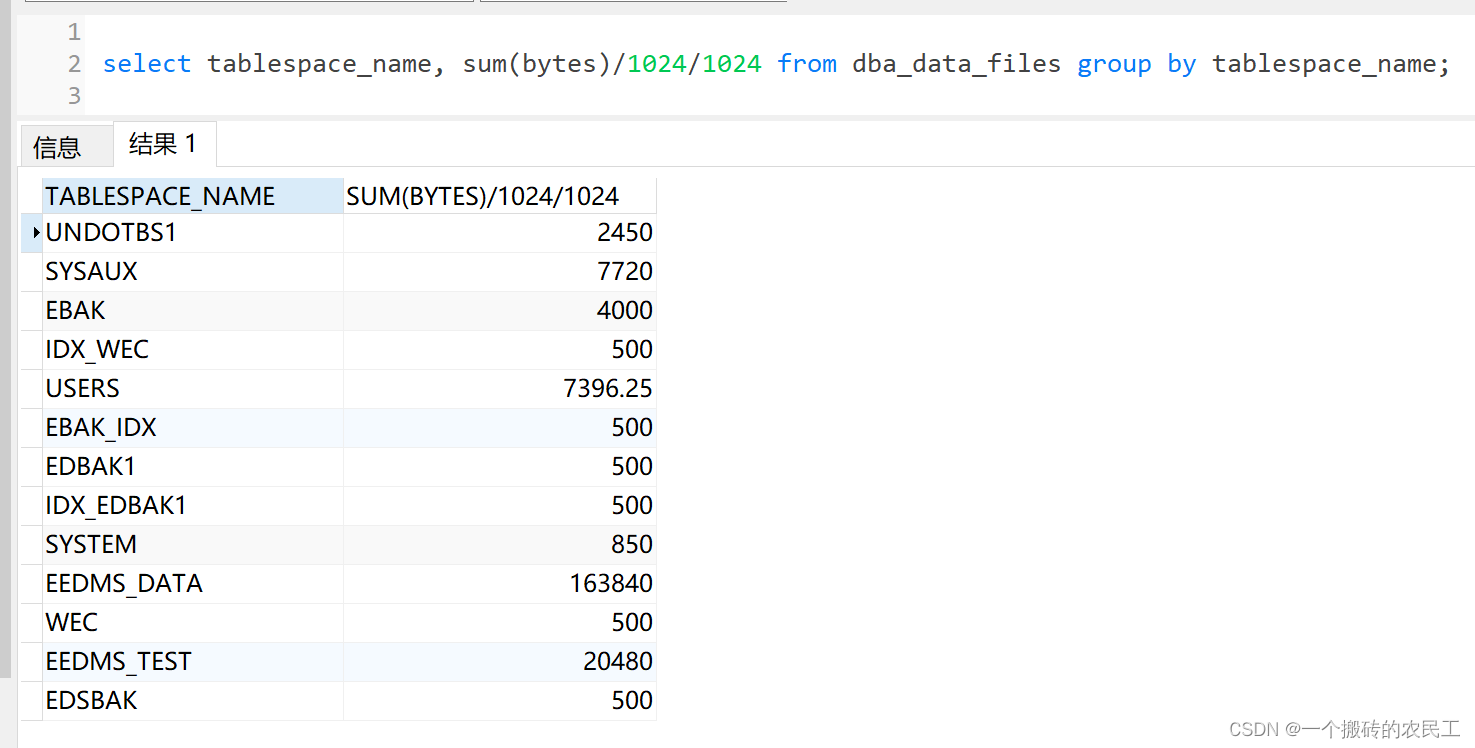Screen dimensions: 1475x748
Task: Select the SYSAUX tablespace cell
Action: pos(192,271)
